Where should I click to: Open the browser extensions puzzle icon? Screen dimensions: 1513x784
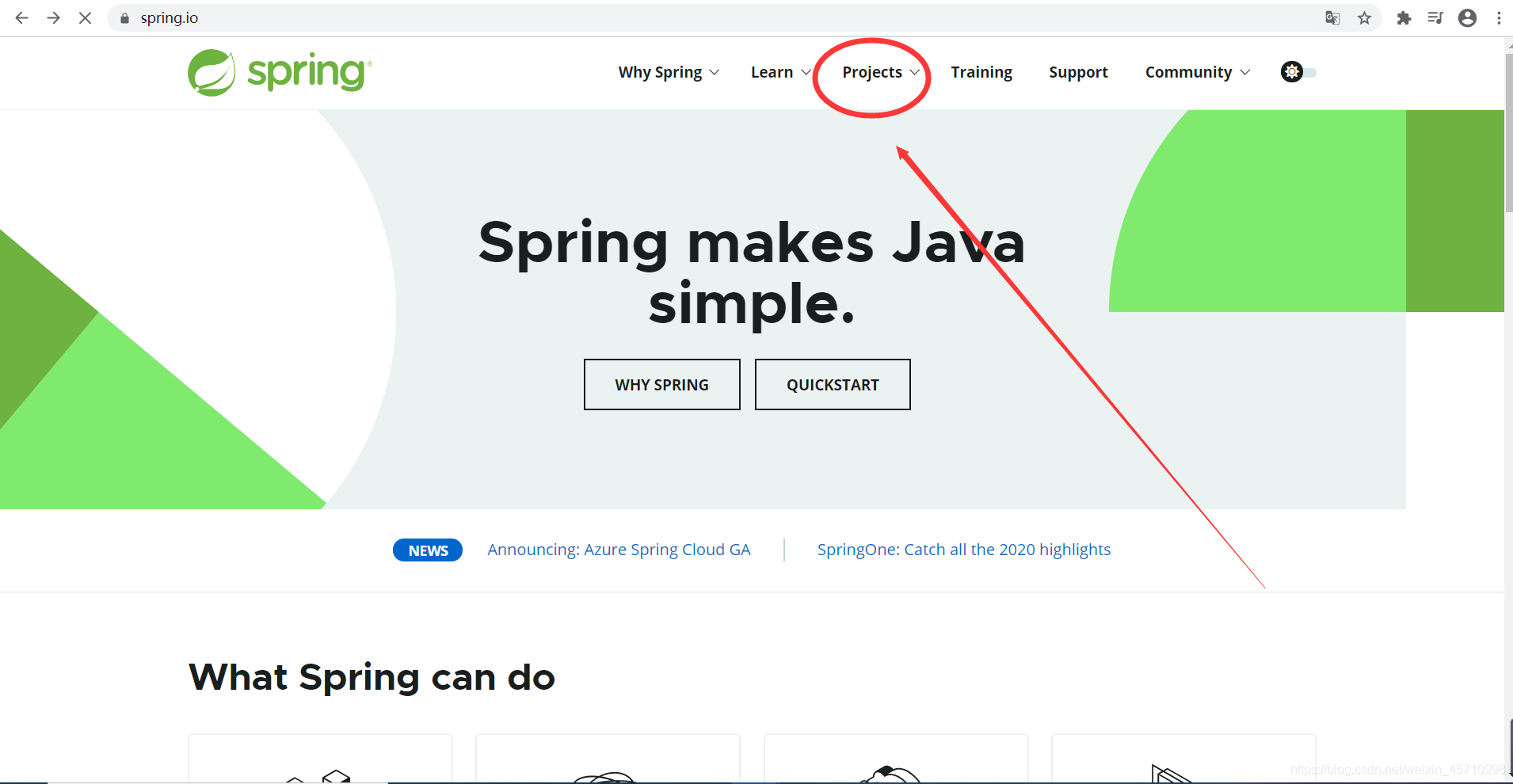click(1404, 17)
